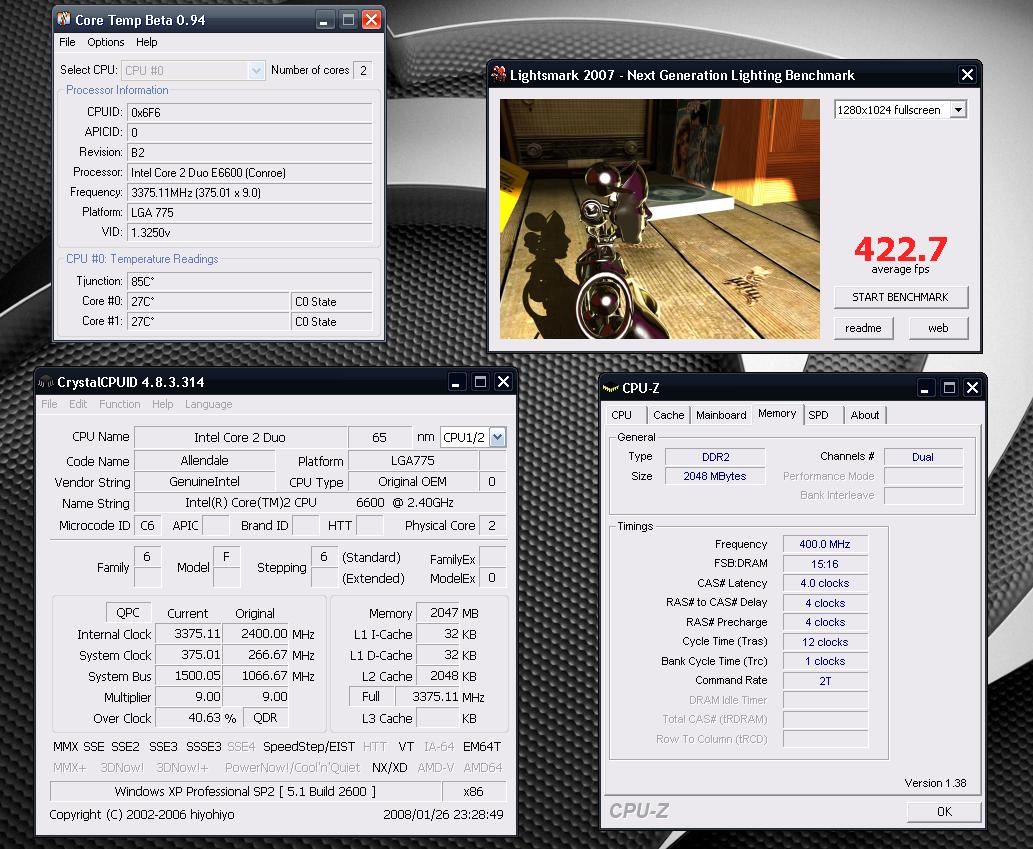Screen dimensions: 1033x849
Task: Click the CPUID field showing 0x6F6
Action: [250, 113]
